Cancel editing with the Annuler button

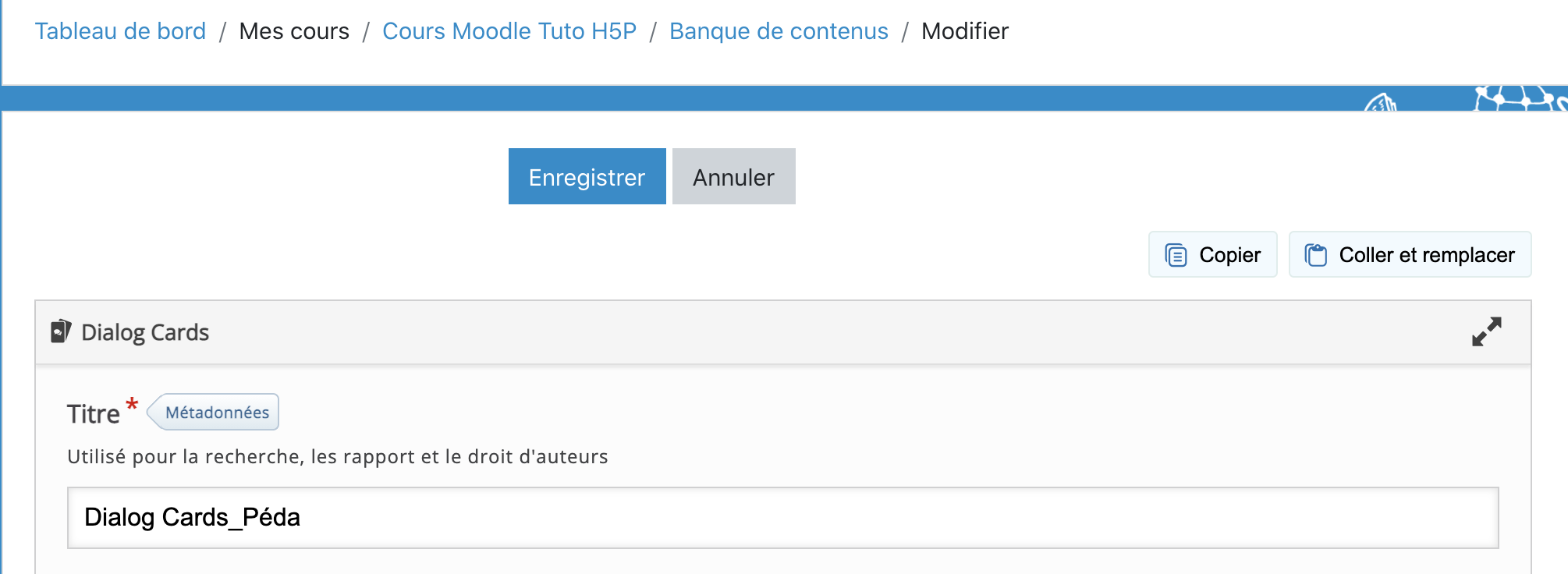coord(733,177)
